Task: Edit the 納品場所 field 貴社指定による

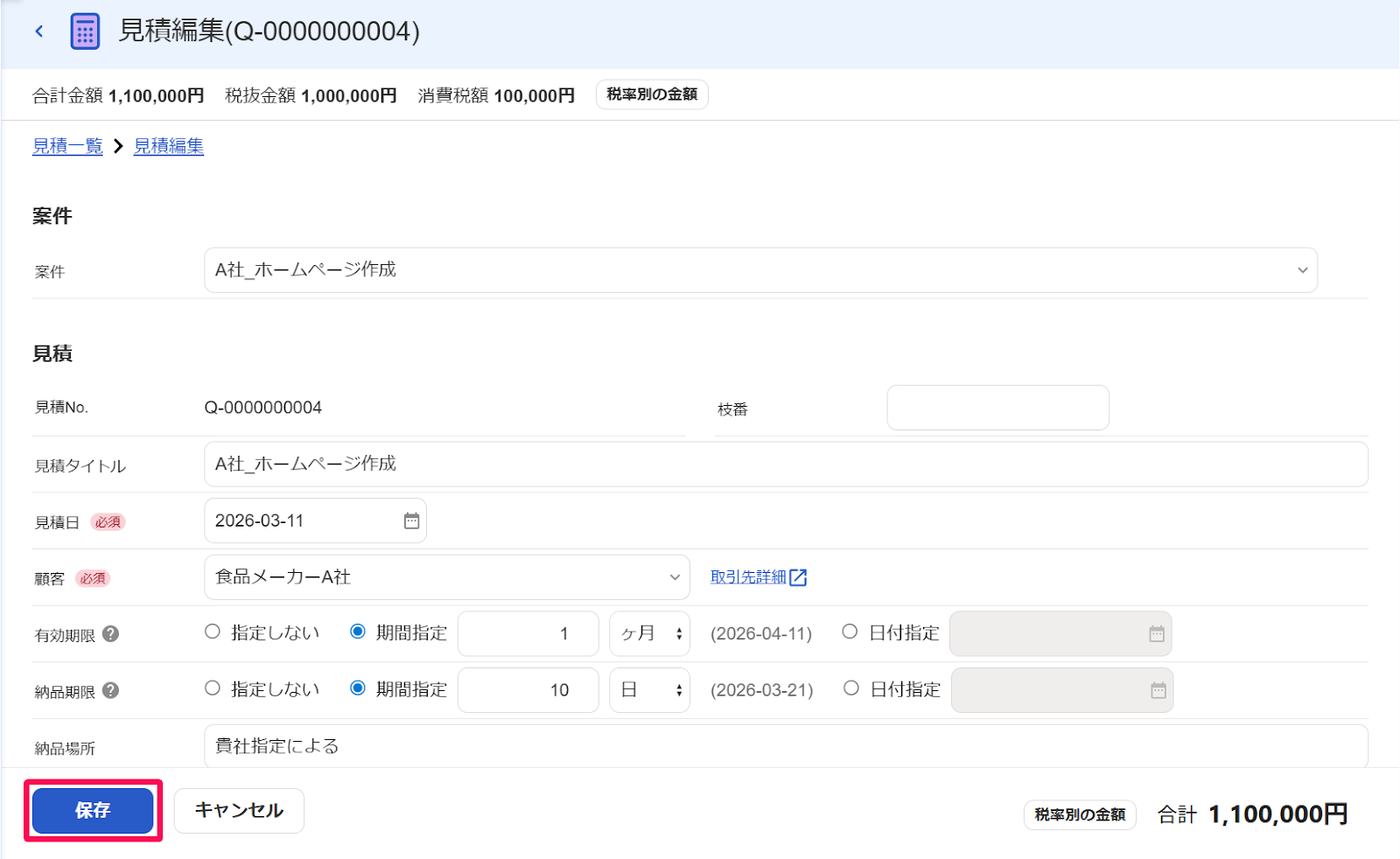Action: point(786,746)
